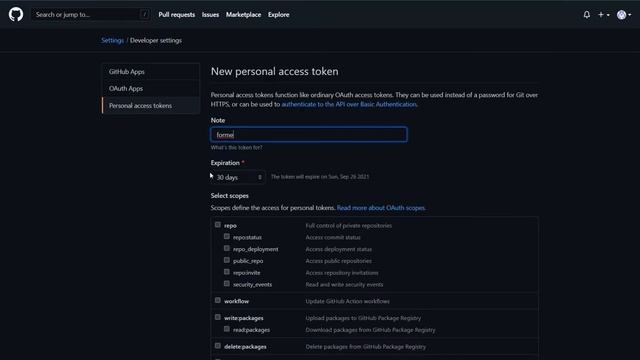Image resolution: width=640 pixels, height=360 pixels.
Task: Open the notifications bell
Action: coord(587,15)
